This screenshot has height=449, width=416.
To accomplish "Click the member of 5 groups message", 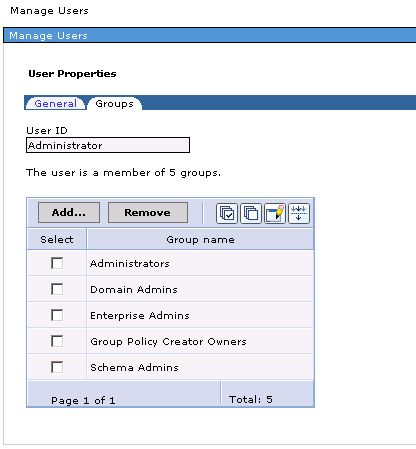I will point(123,173).
